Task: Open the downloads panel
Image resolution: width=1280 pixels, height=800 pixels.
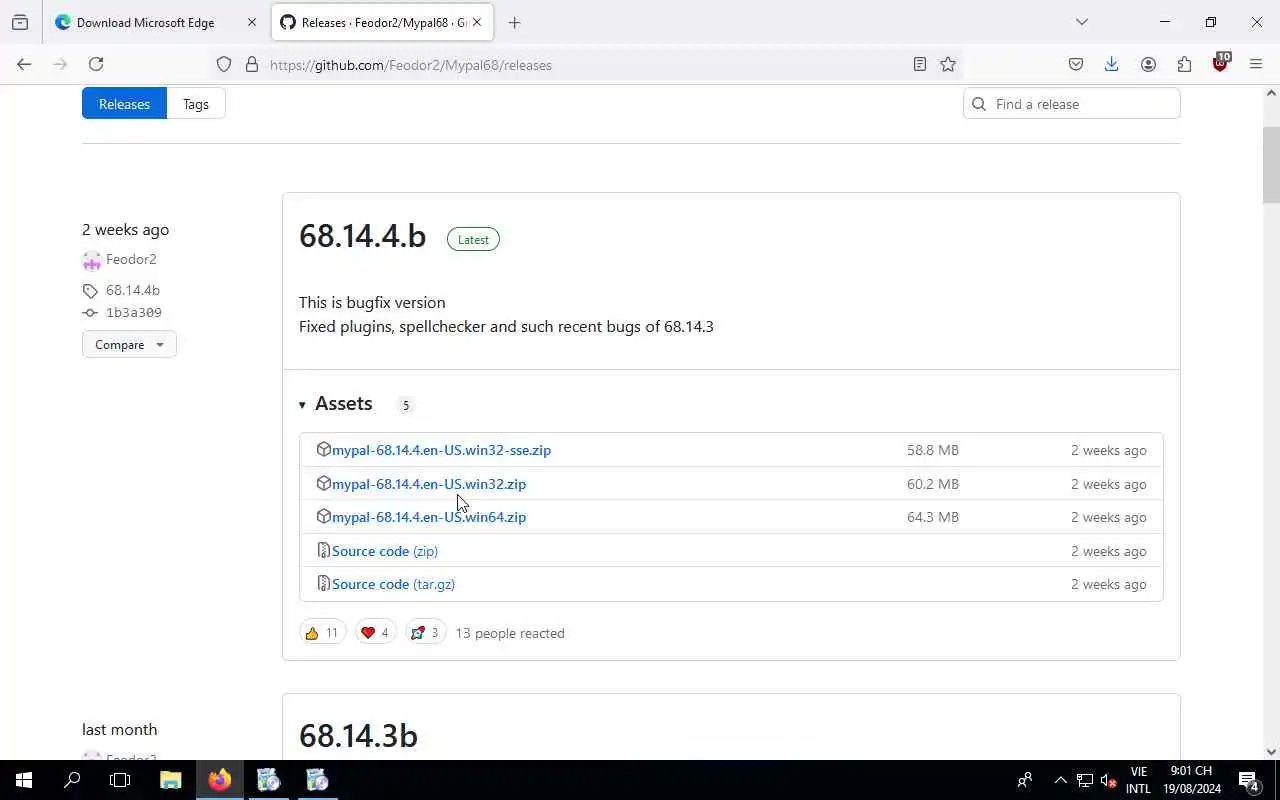Action: 1111,64
